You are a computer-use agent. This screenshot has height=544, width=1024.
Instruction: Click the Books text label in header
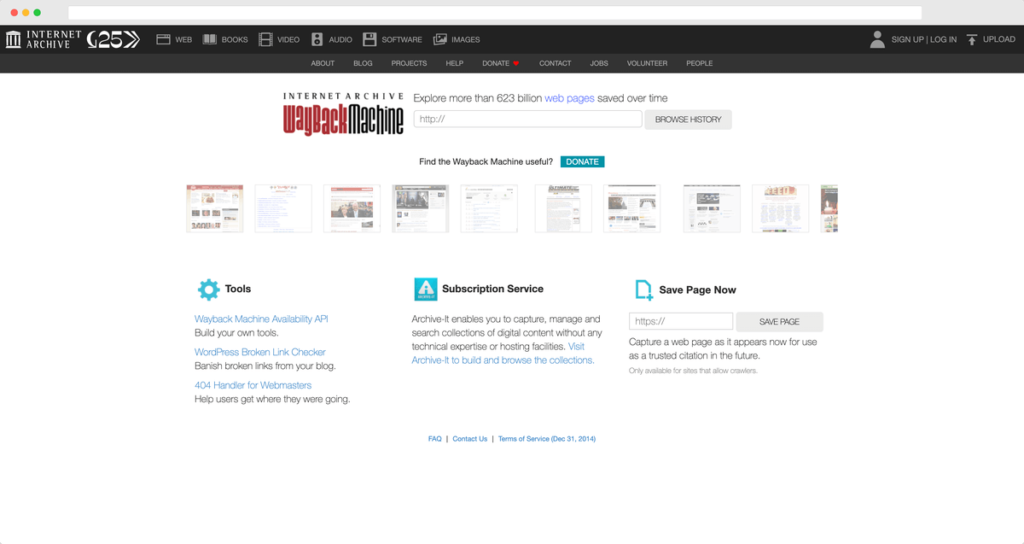click(234, 40)
